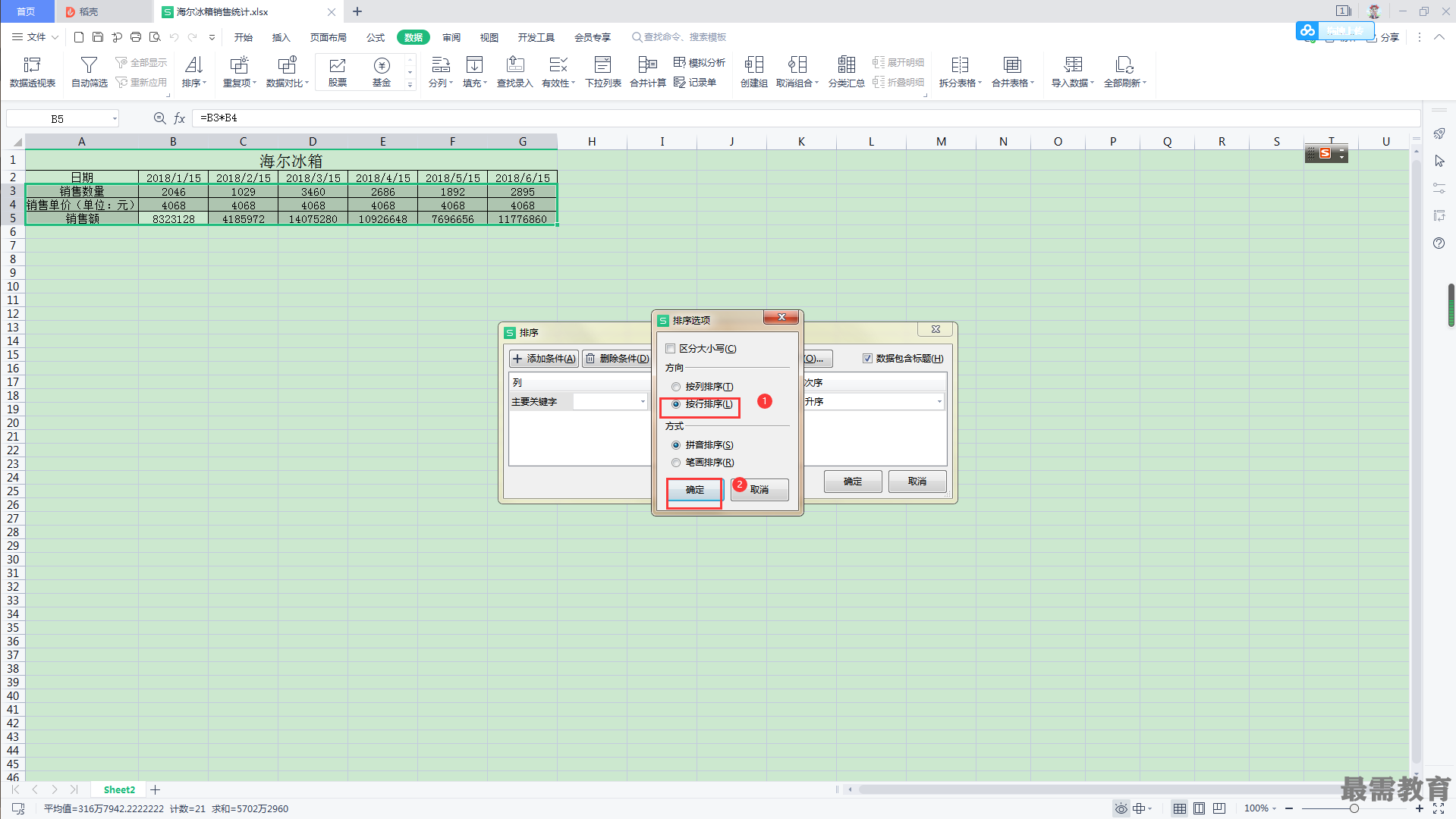This screenshot has height=819, width=1456.
Task: Collapse the ribbon with chevron arrow
Action: coord(1439,37)
